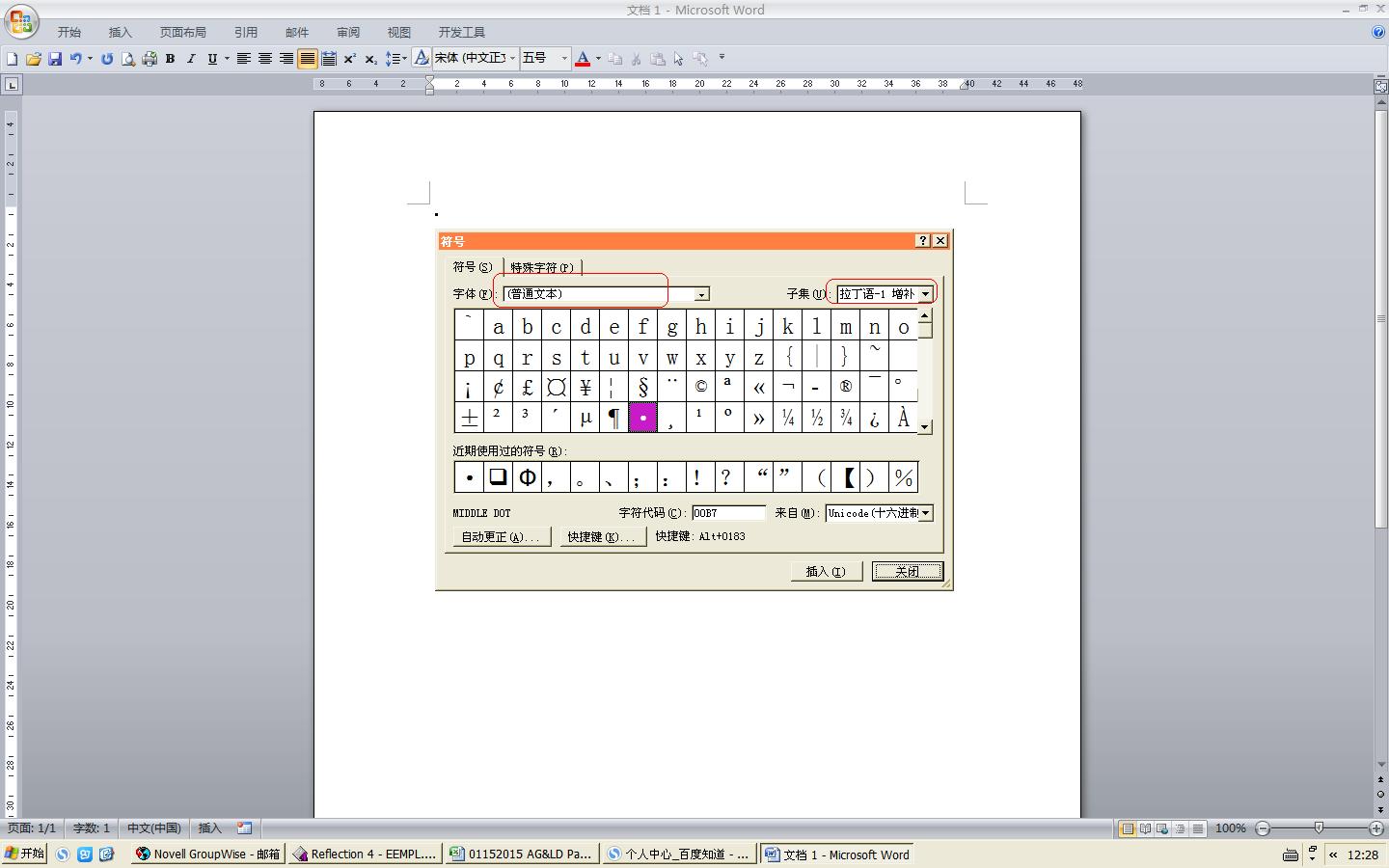This screenshot has width=1389, height=868.
Task: Switch to Full Screen Reading view
Action: [1145, 828]
